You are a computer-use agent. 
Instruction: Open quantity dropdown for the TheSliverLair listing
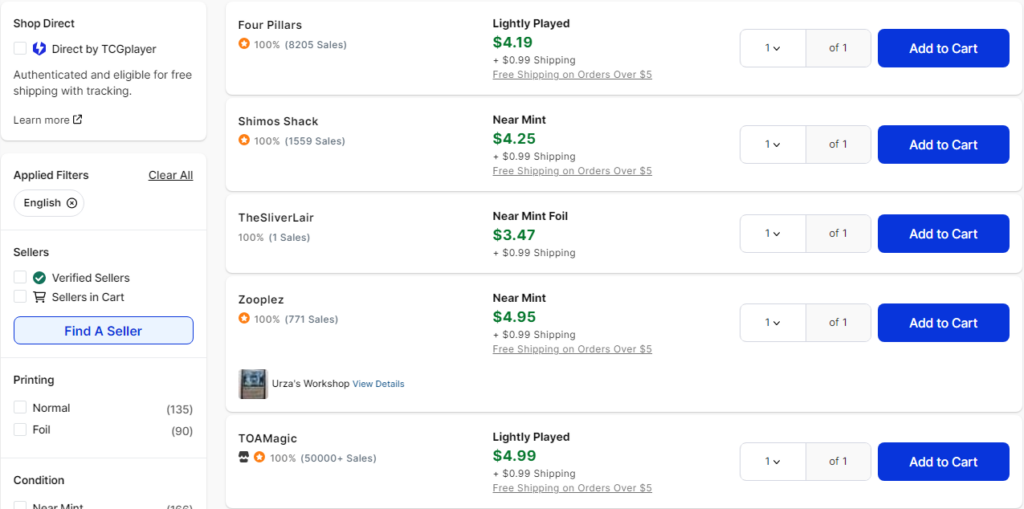coord(773,233)
